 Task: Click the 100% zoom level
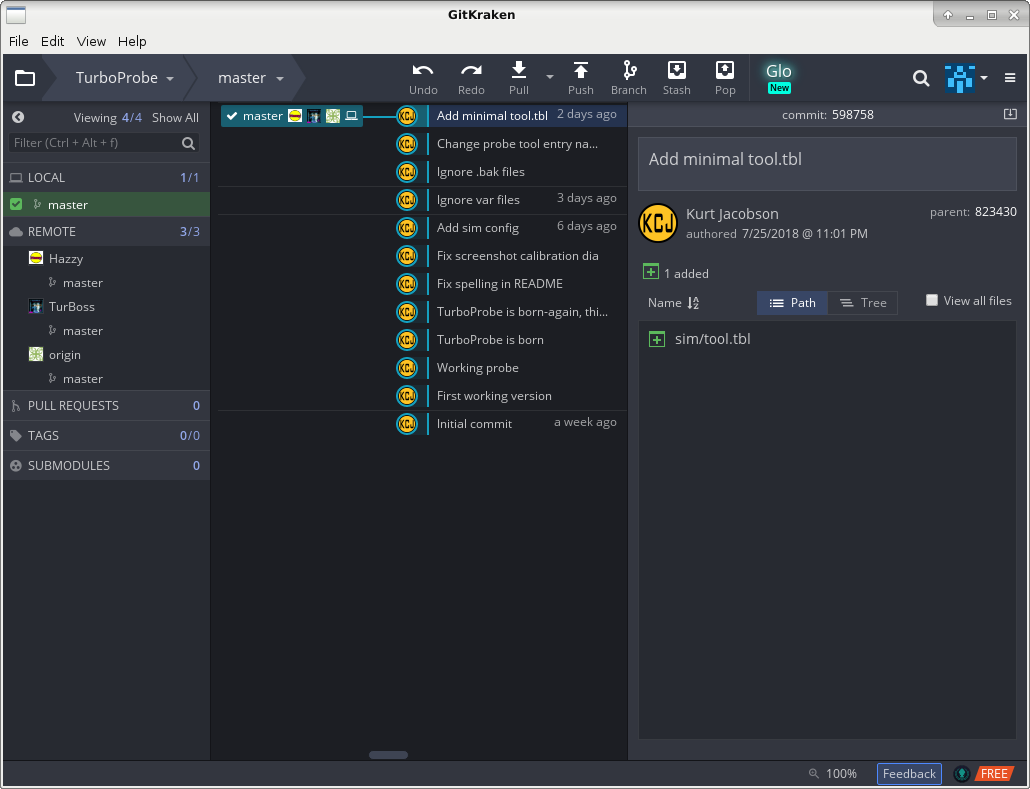841,774
